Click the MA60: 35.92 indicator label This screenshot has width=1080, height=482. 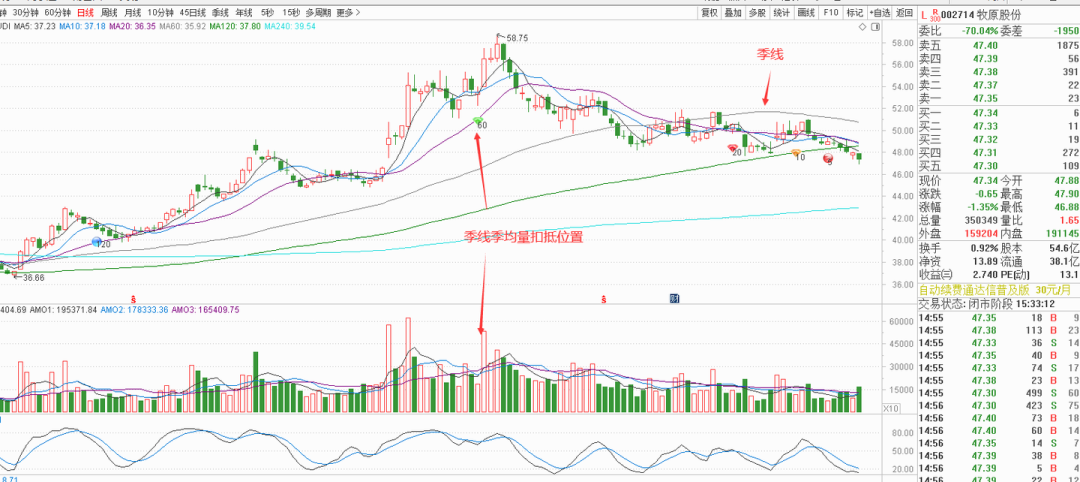(x=183, y=25)
